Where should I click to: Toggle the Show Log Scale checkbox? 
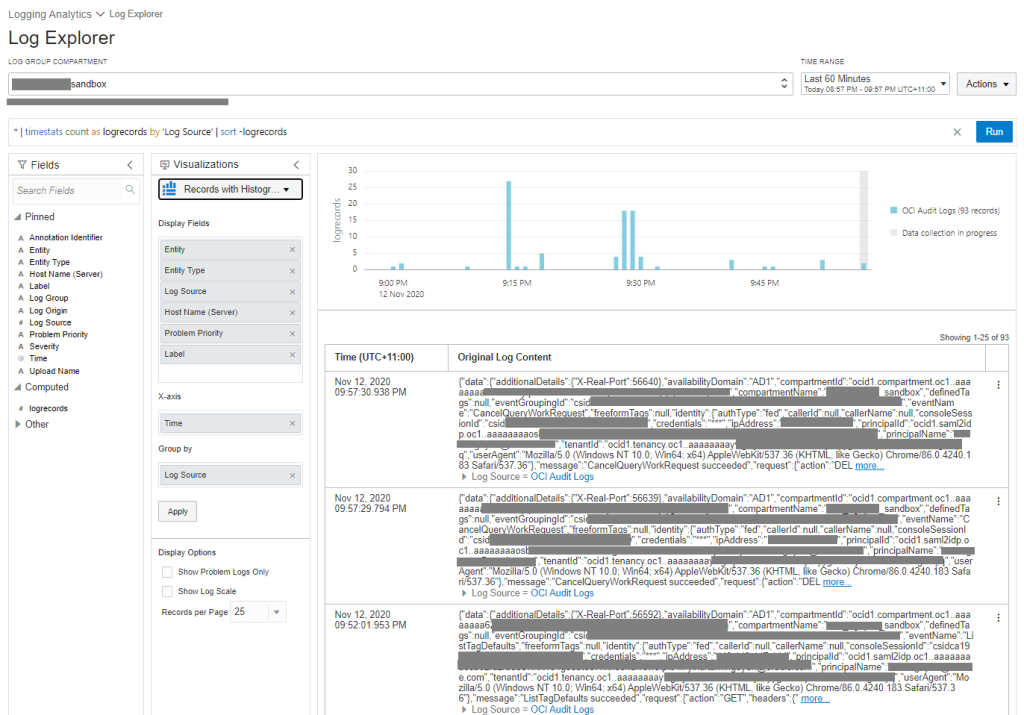[x=167, y=592]
